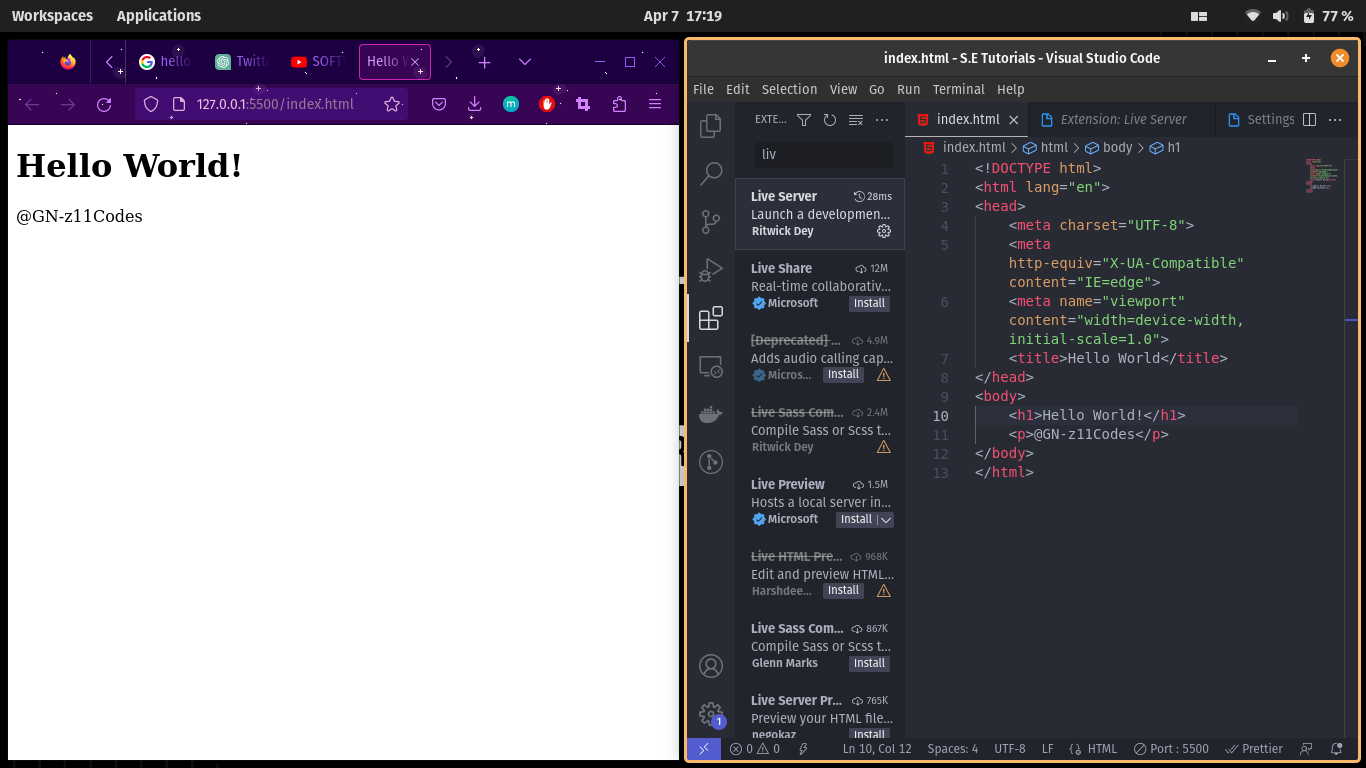Open system volume indicator in top bar
This screenshot has height=768, width=1366.
[1280, 16]
